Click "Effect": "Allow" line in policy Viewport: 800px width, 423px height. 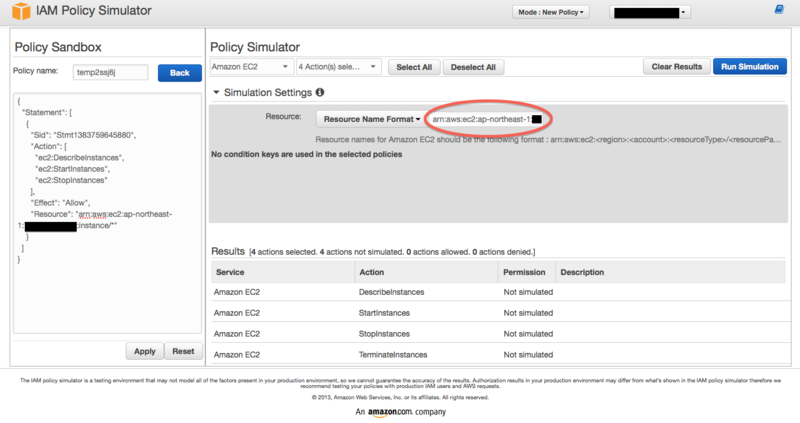60,203
